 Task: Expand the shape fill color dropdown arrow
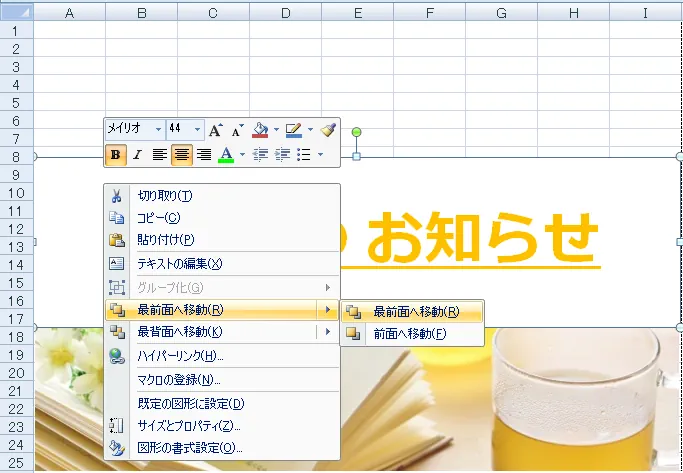point(276,130)
